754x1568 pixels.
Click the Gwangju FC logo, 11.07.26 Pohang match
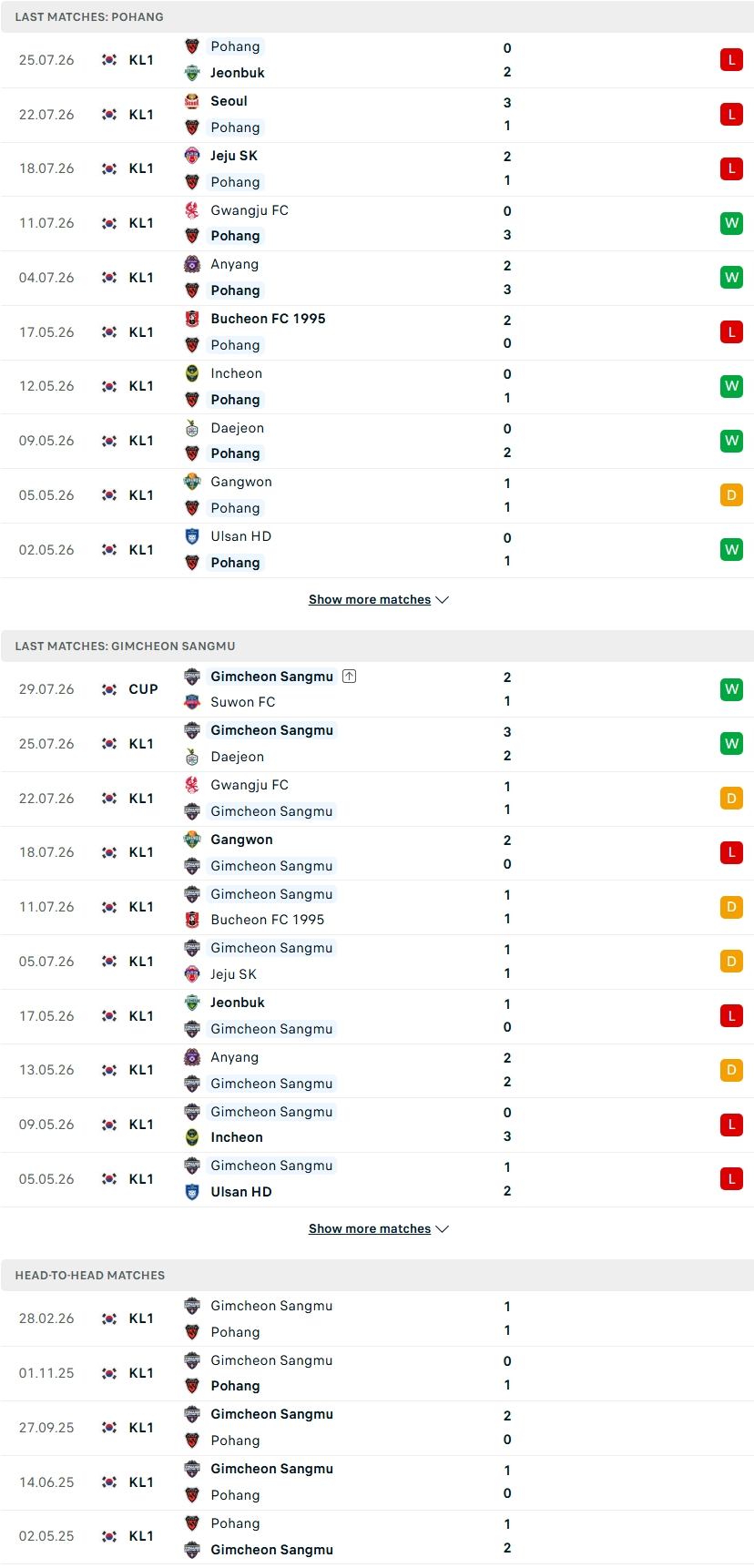pos(192,210)
